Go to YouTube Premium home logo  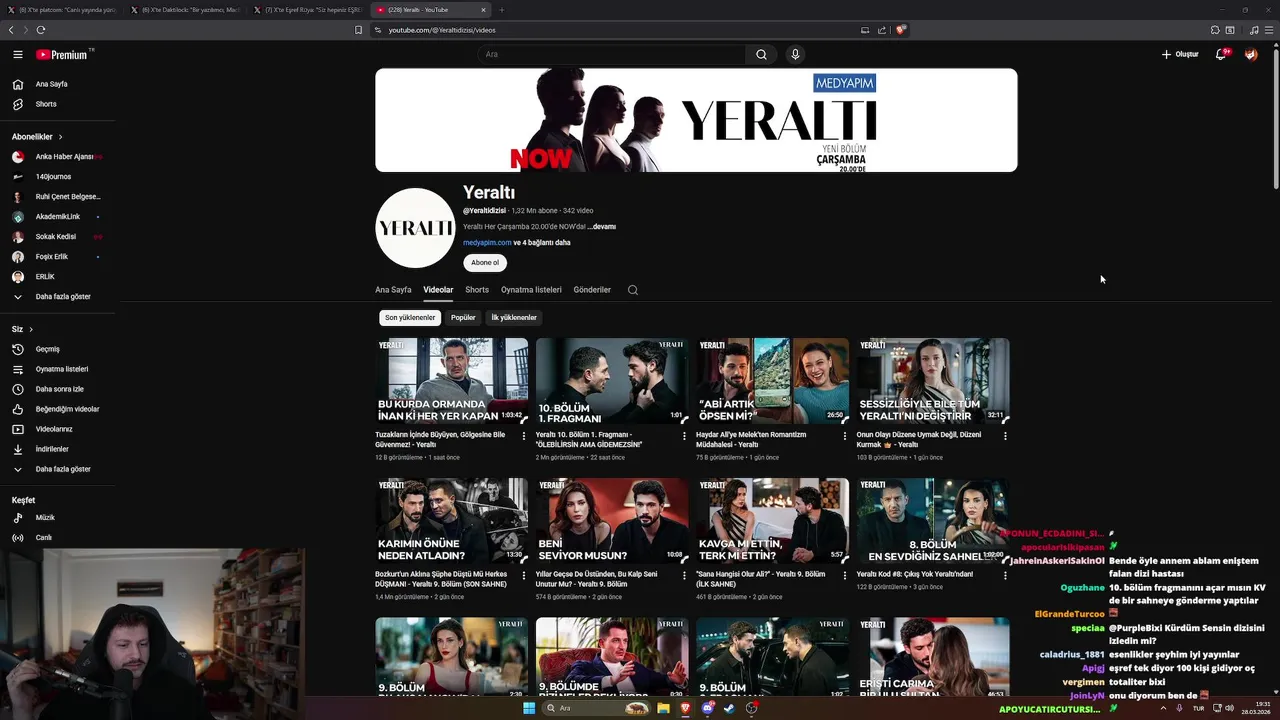pyautogui.click(x=62, y=55)
